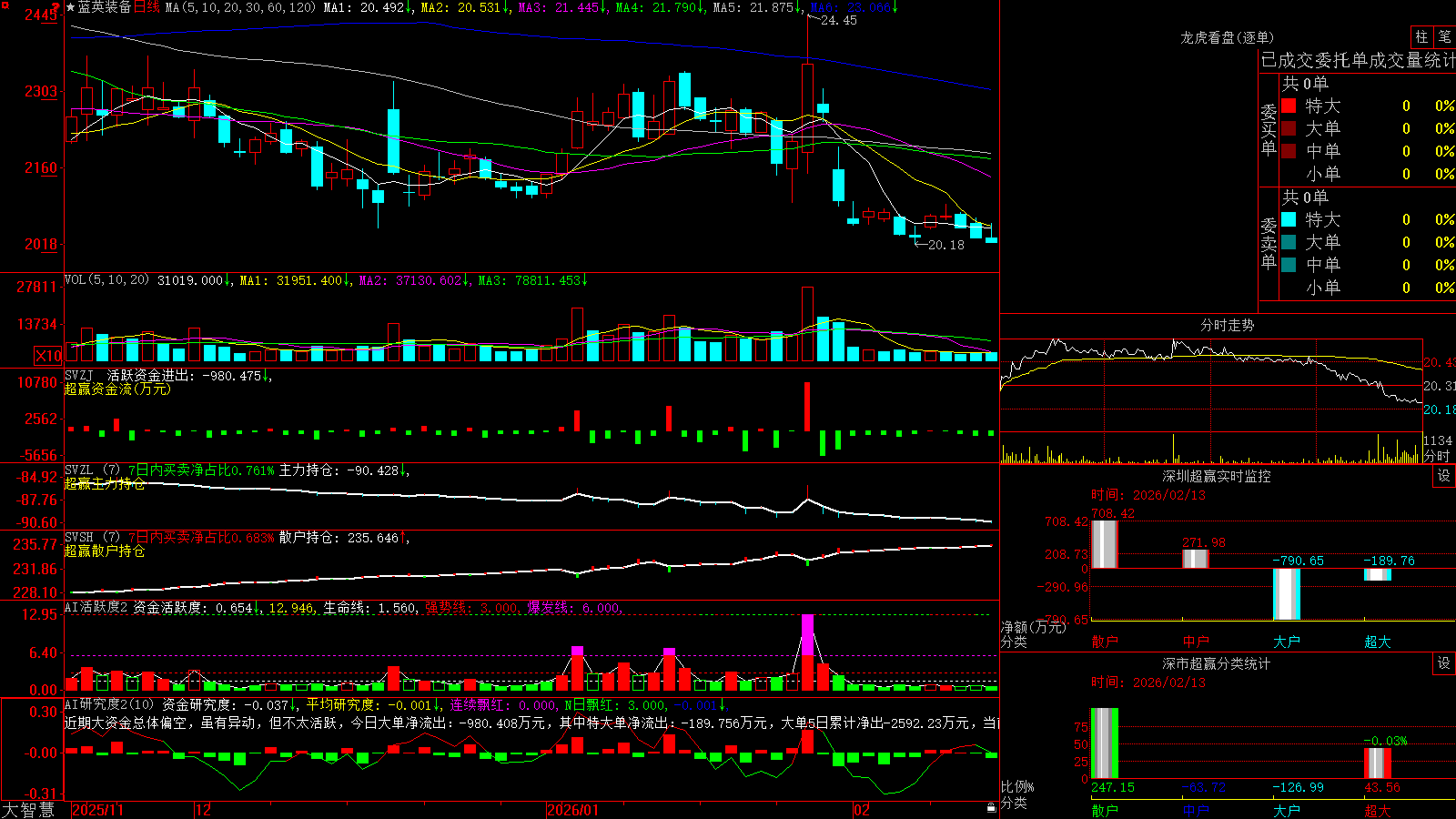Viewport: 1456px width, 819px height.
Task: Click the 已成交委托单成交量统计 header
Action: pyautogui.click(x=1358, y=60)
